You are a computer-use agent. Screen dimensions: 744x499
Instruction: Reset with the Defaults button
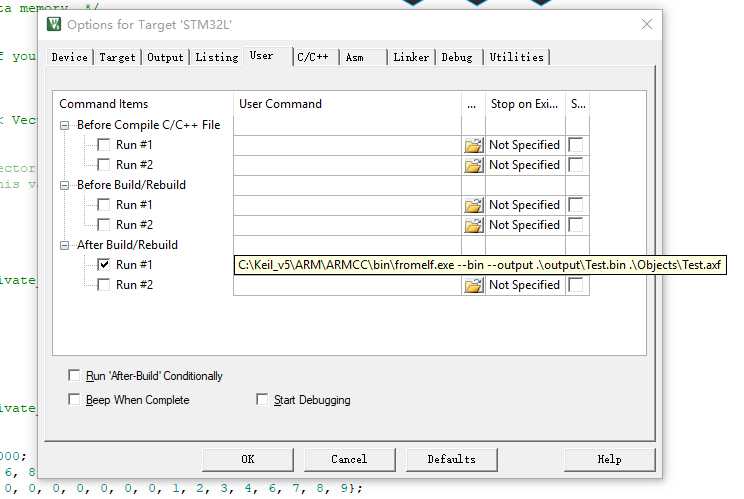click(x=451, y=459)
